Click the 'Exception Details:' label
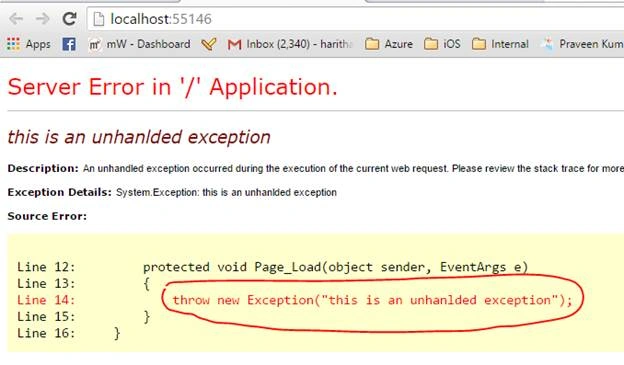Image resolution: width=624 pixels, height=365 pixels. tap(59, 192)
